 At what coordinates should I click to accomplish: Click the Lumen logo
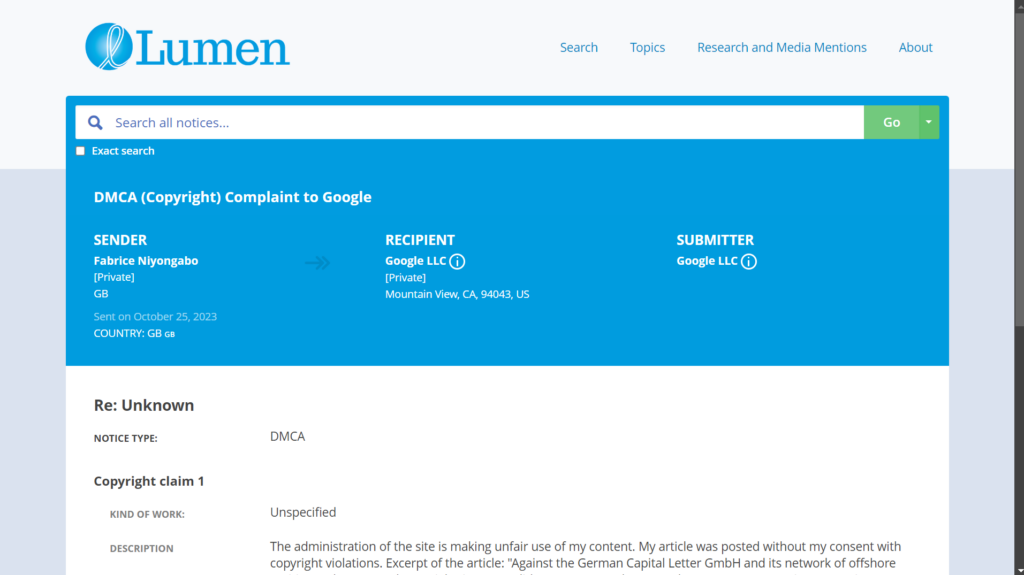coord(187,47)
